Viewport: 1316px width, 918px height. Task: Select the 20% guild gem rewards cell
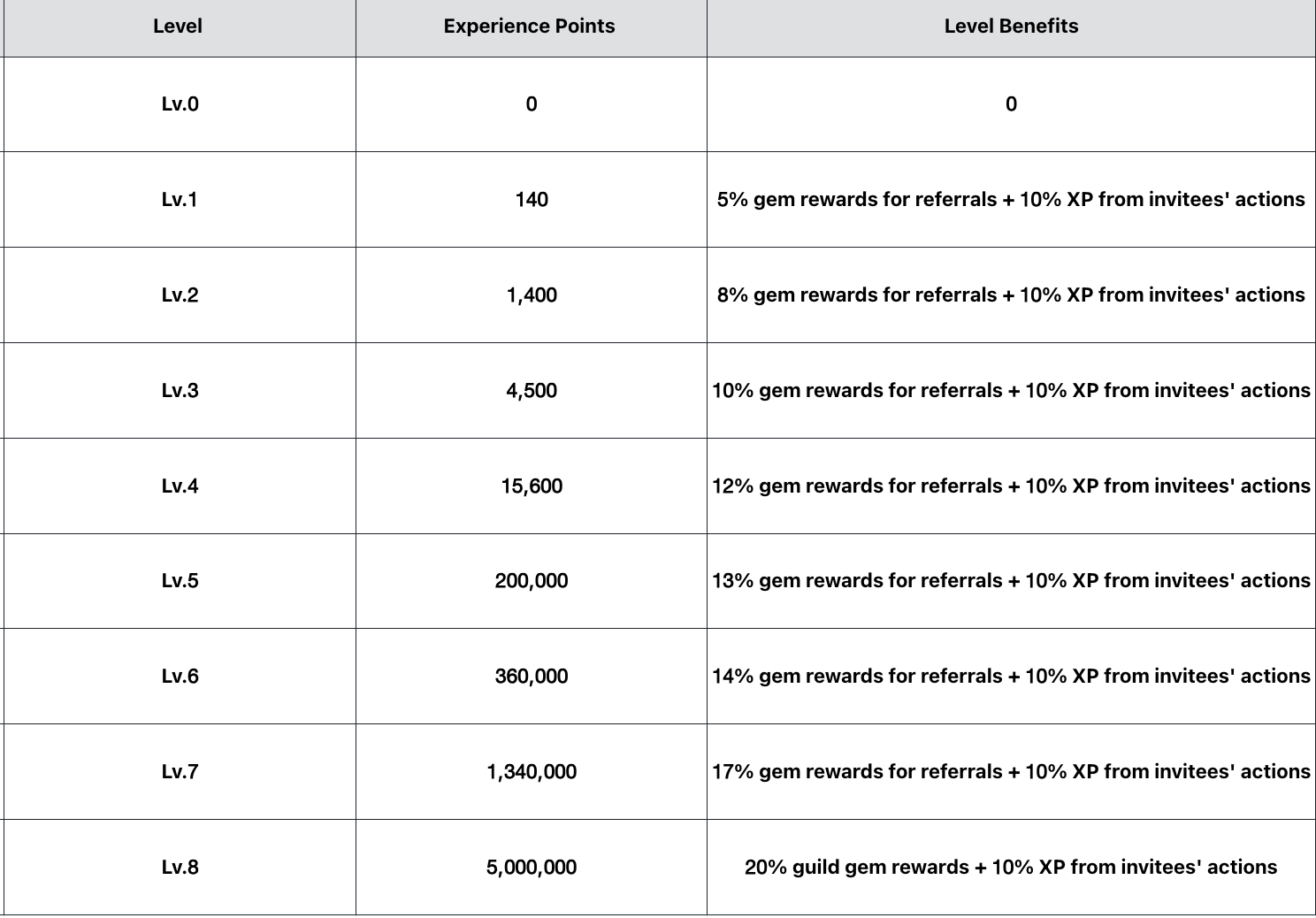pos(1011,868)
